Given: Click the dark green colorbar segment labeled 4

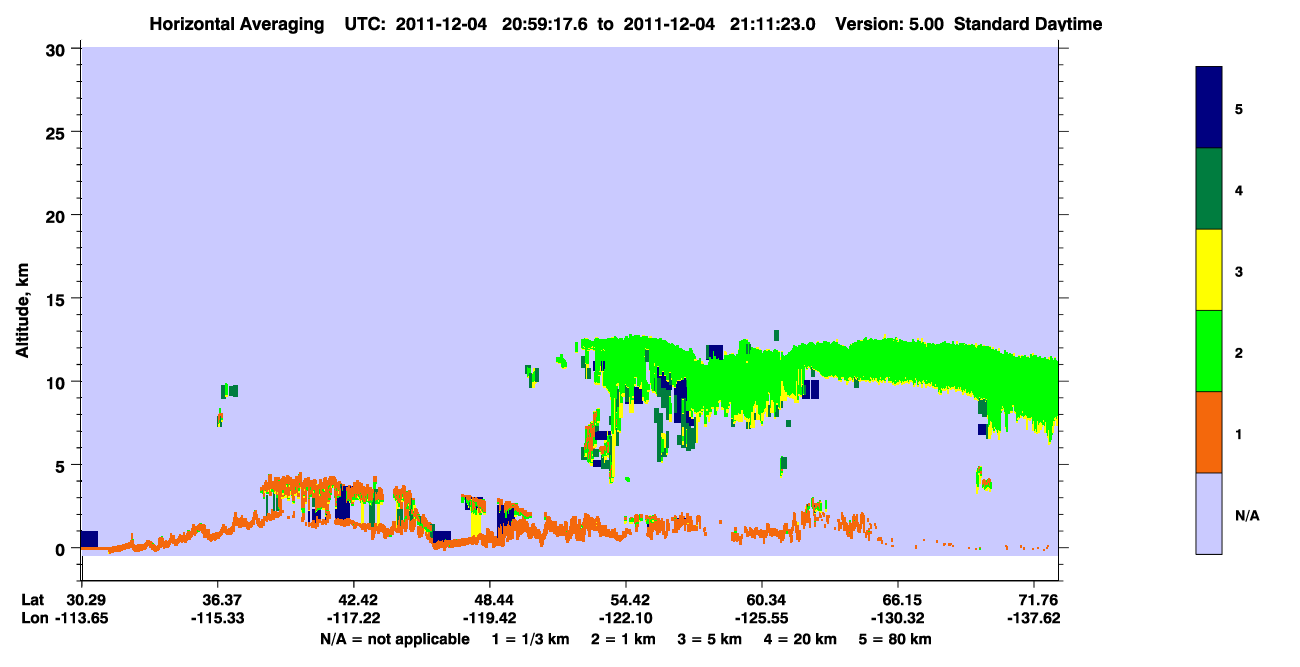Looking at the screenshot, I should 1209,189.
